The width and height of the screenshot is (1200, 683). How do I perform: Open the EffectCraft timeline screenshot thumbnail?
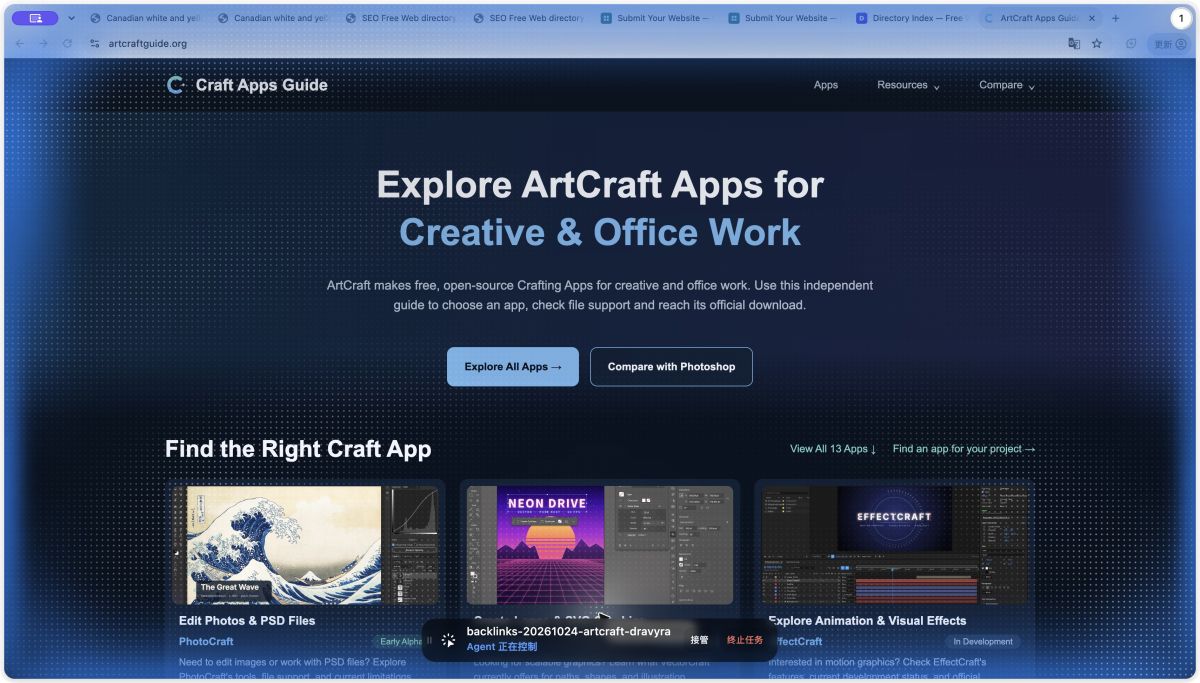pyautogui.click(x=894, y=545)
